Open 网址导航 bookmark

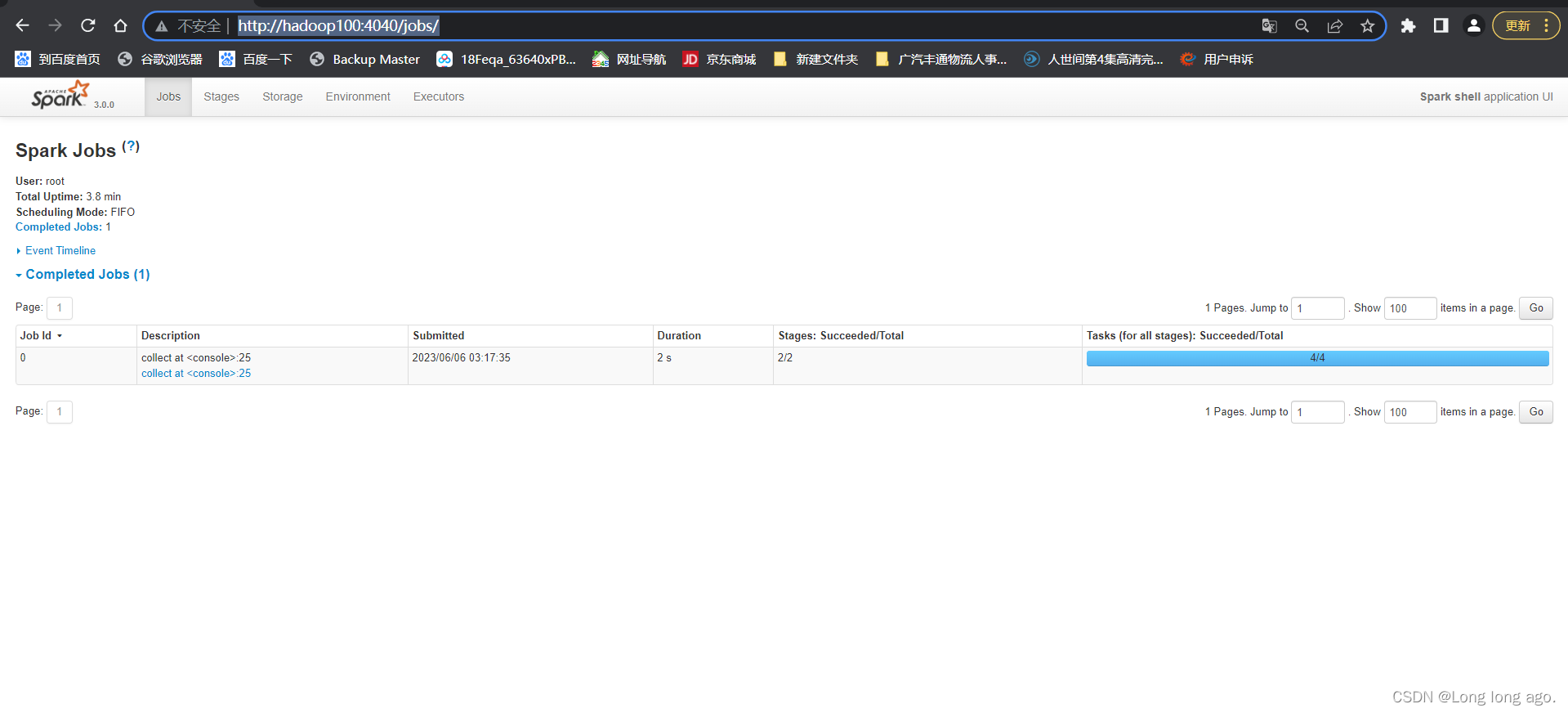click(x=629, y=59)
